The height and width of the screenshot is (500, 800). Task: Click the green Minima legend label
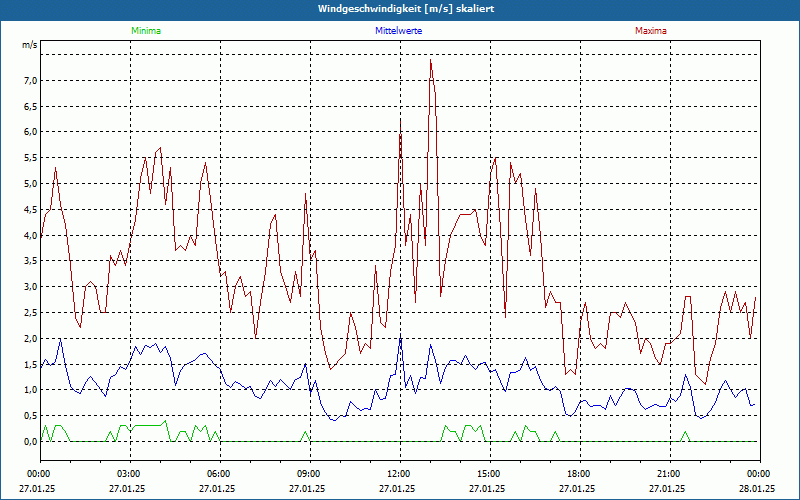tap(145, 31)
